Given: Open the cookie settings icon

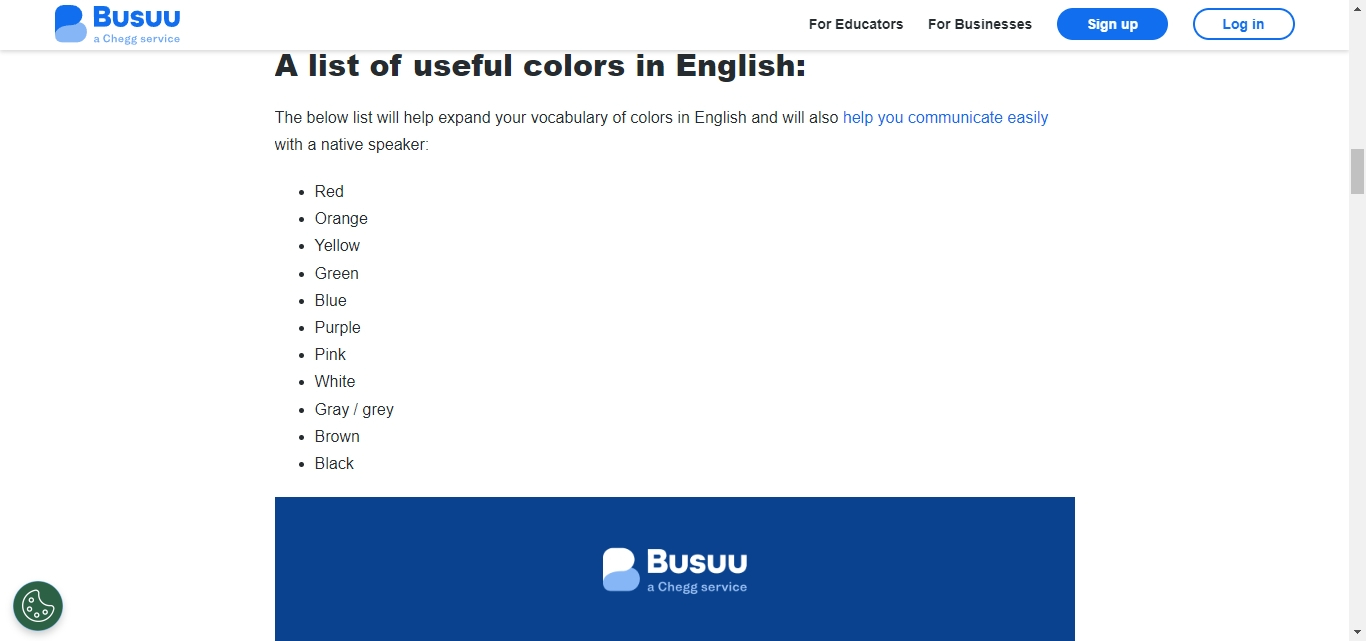Looking at the screenshot, I should 38,606.
